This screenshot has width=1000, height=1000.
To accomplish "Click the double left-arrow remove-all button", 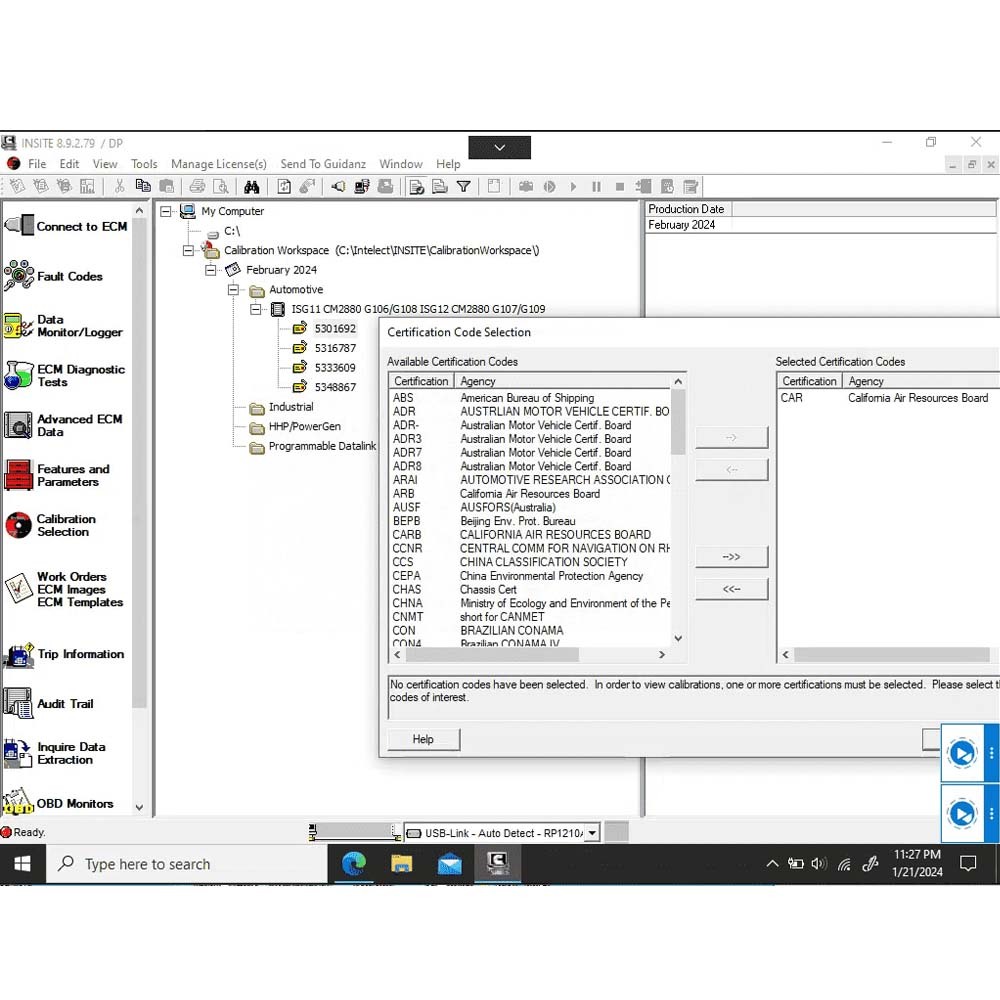I will click(732, 589).
